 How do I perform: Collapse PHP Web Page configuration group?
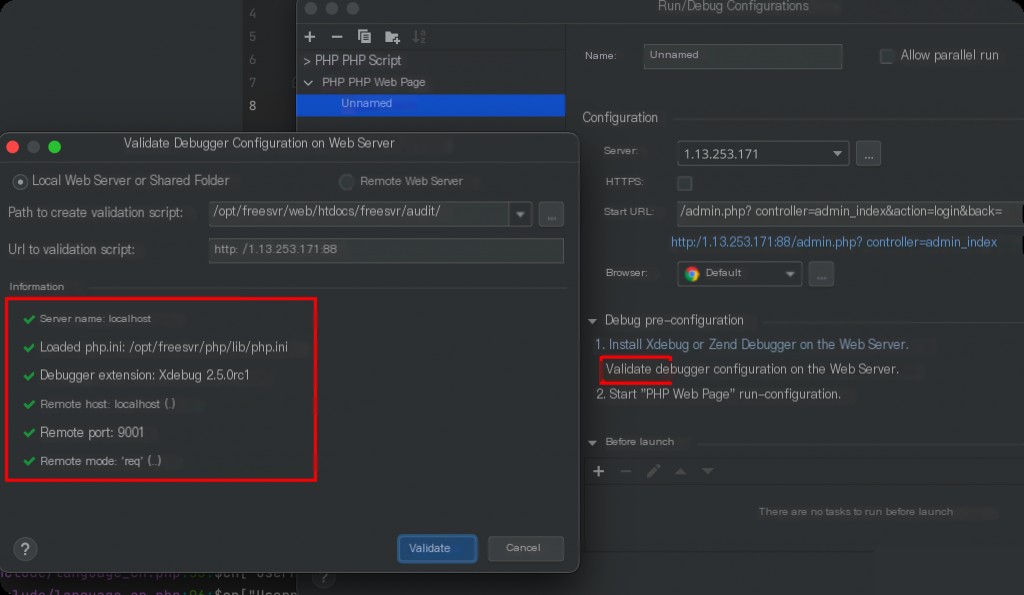[x=308, y=83]
